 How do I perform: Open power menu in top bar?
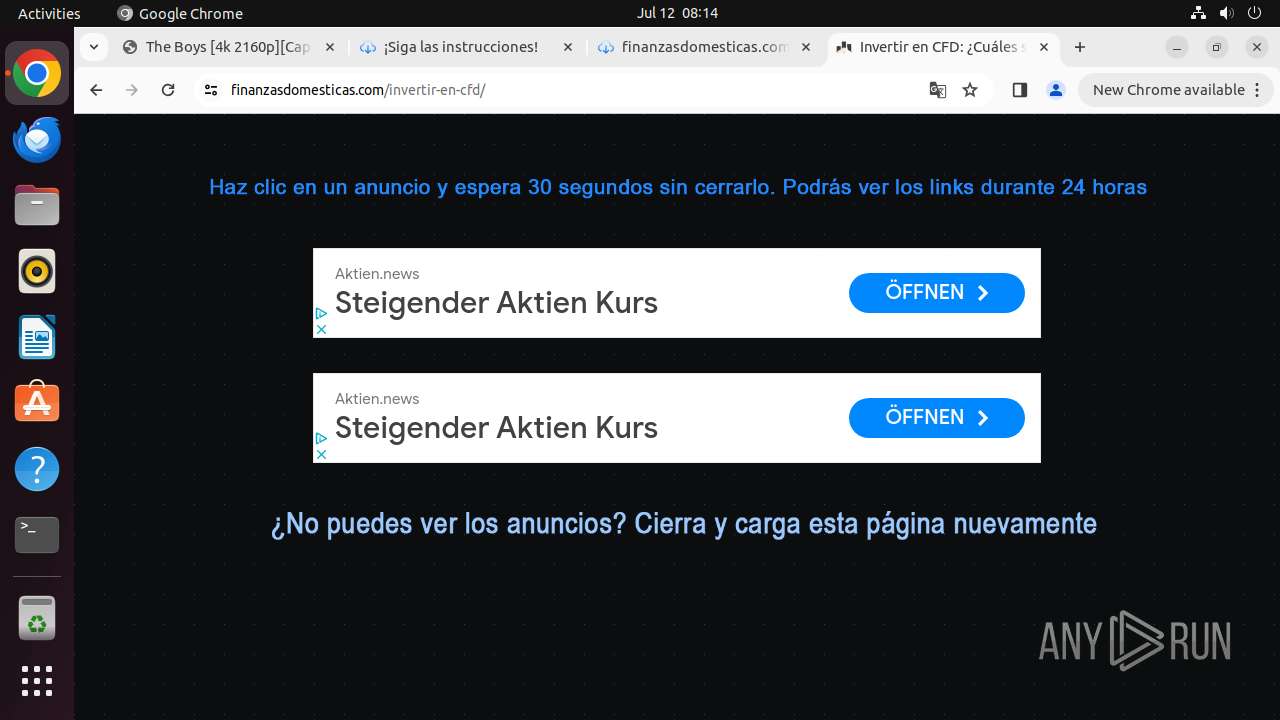pos(1256,13)
